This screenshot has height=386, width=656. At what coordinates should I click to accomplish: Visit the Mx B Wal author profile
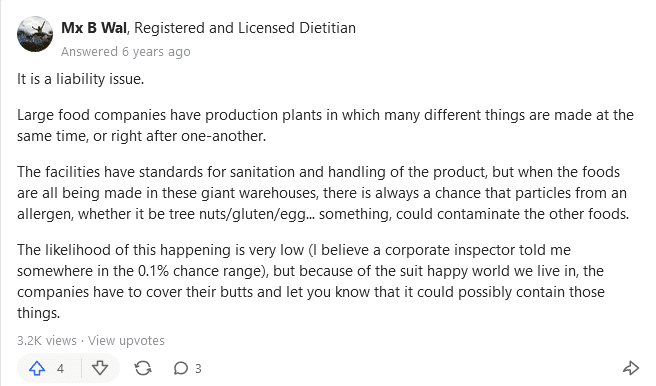[x=94, y=28]
